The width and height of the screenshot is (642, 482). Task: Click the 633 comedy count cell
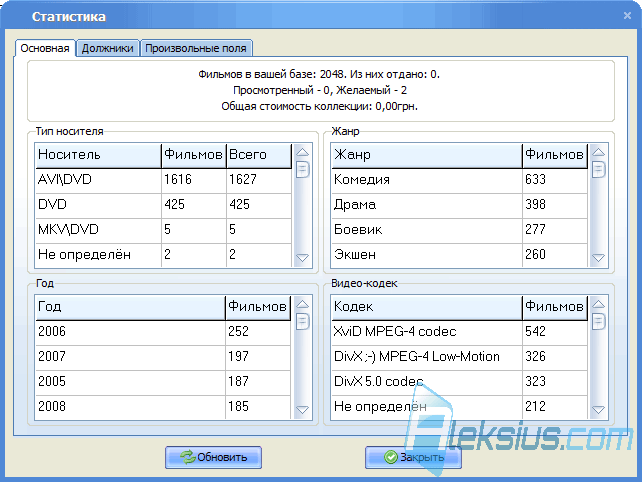point(555,180)
